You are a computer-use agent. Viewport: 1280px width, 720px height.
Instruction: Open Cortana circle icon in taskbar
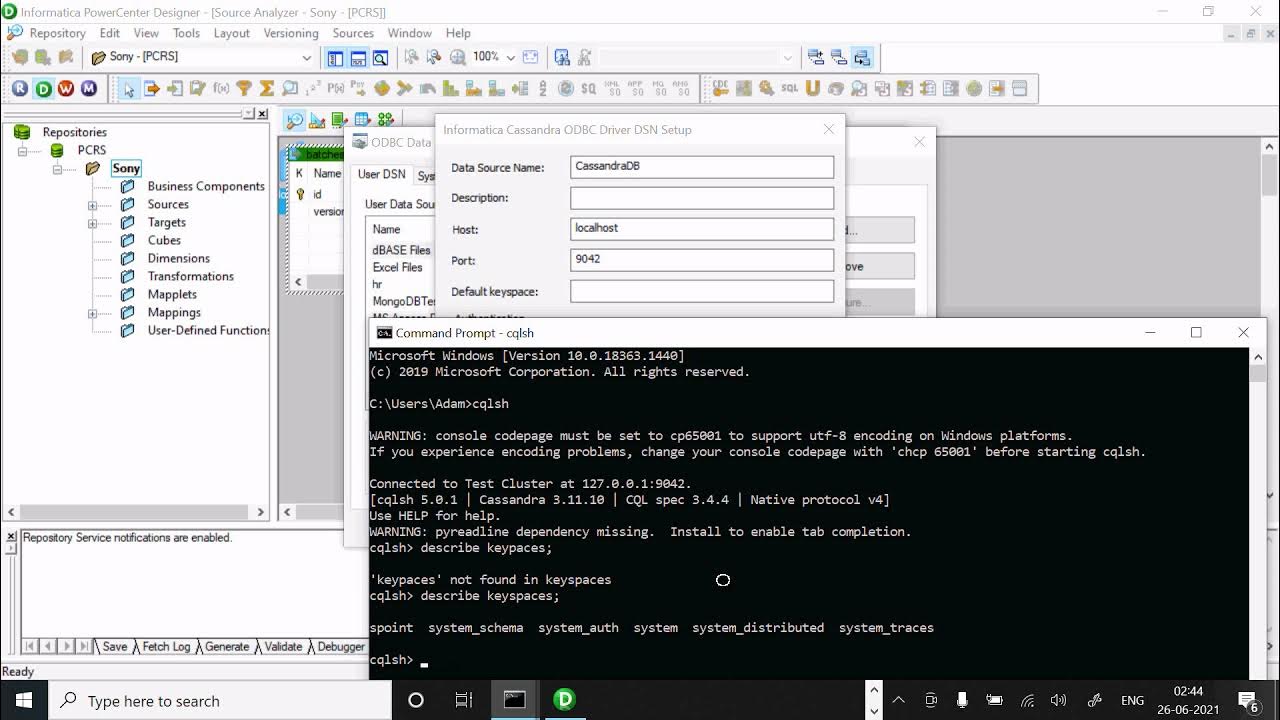click(416, 700)
